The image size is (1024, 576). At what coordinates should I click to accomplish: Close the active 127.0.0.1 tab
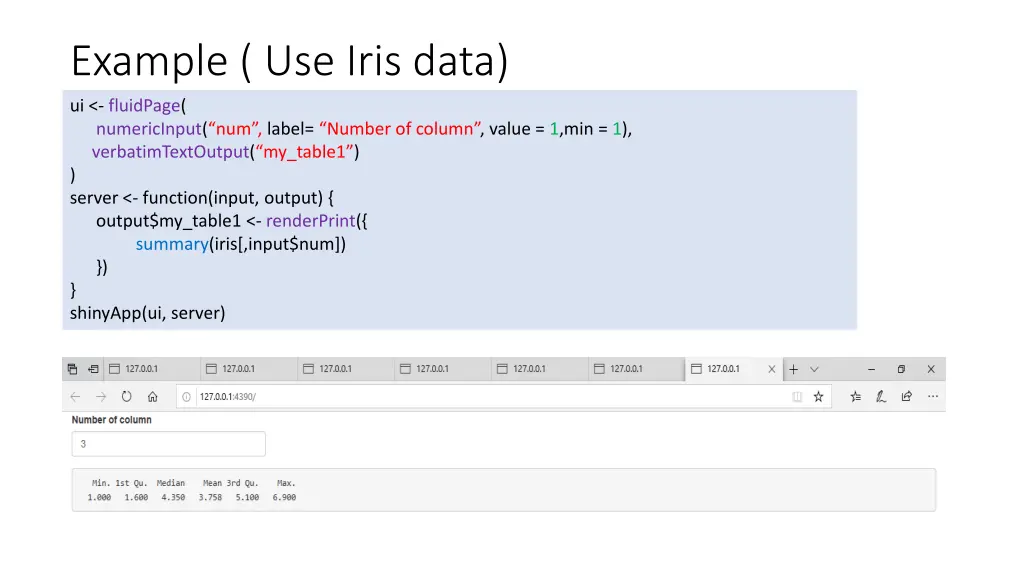point(771,369)
